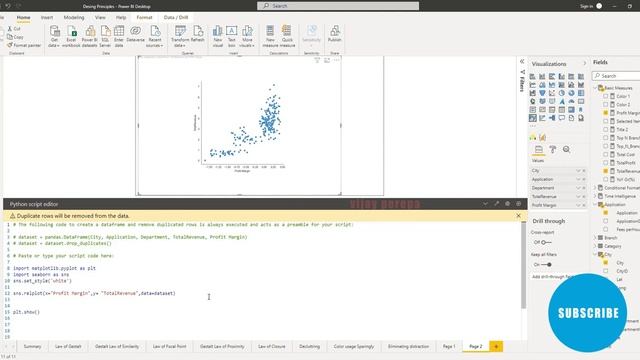
Task: Connect to SQL Server source
Action: point(105,36)
